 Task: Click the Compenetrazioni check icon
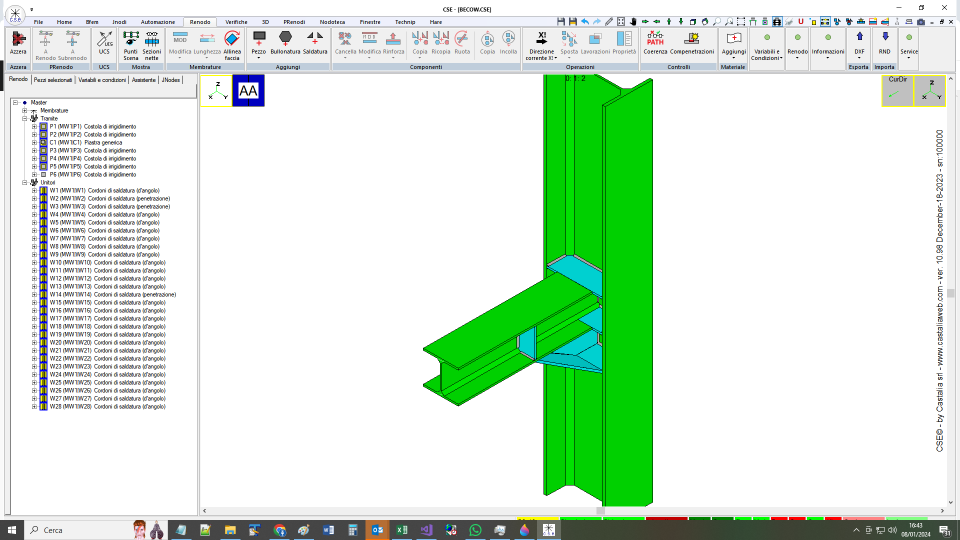[692, 44]
